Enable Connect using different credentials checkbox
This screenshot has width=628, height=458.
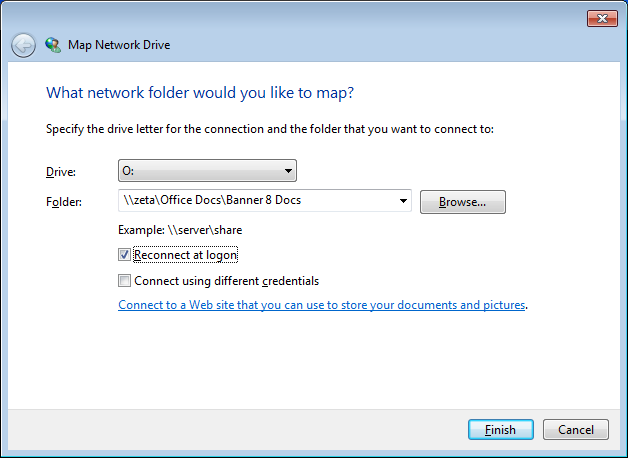point(124,281)
